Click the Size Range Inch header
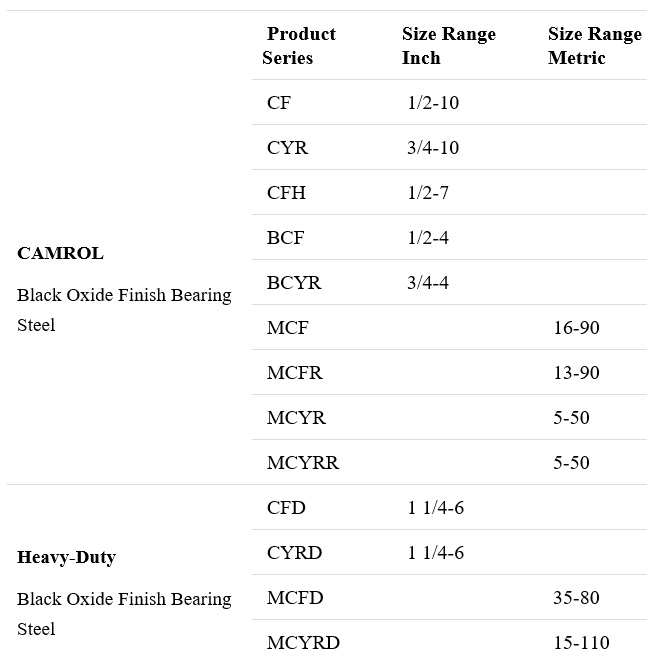 [449, 46]
